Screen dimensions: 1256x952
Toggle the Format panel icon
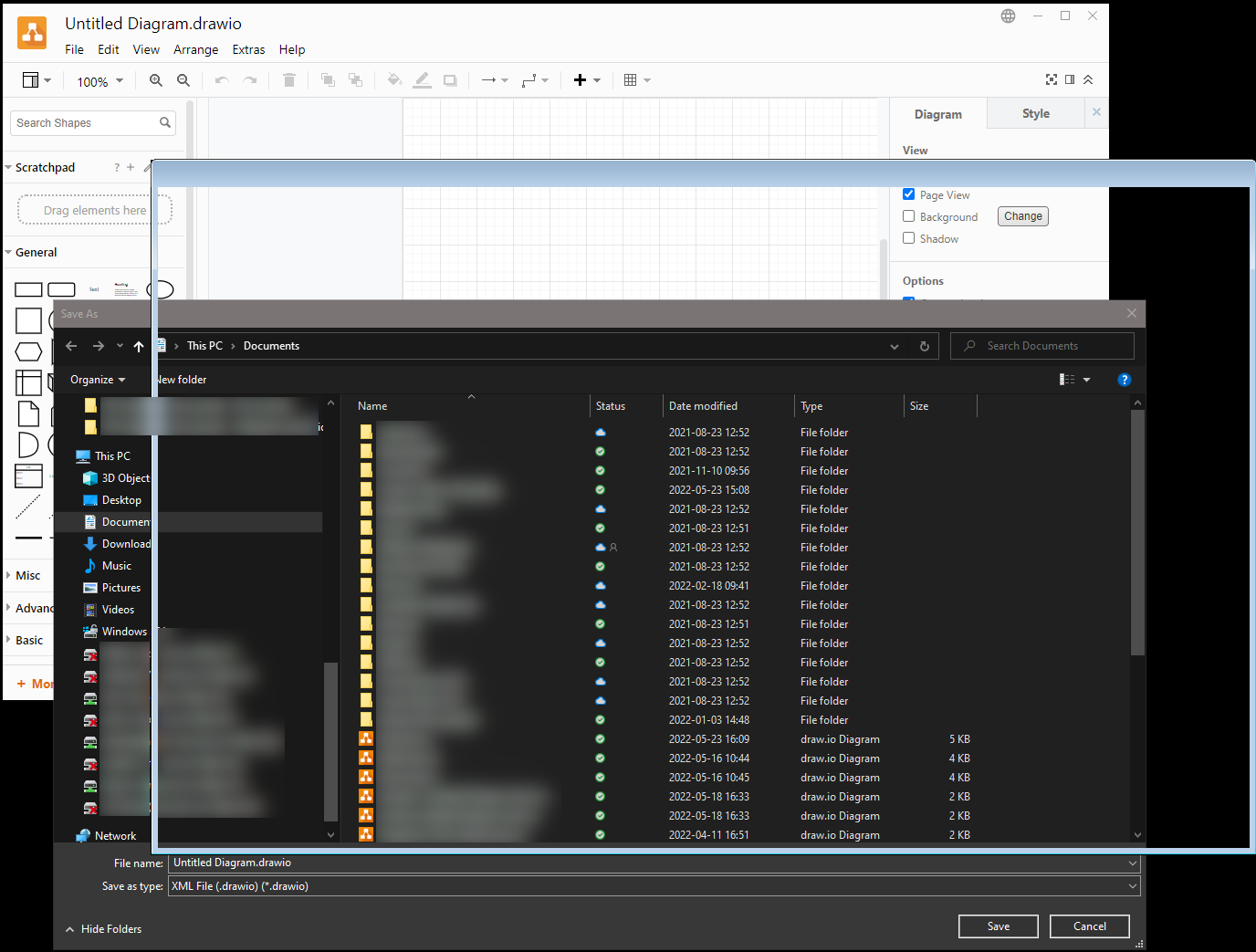(x=1070, y=79)
